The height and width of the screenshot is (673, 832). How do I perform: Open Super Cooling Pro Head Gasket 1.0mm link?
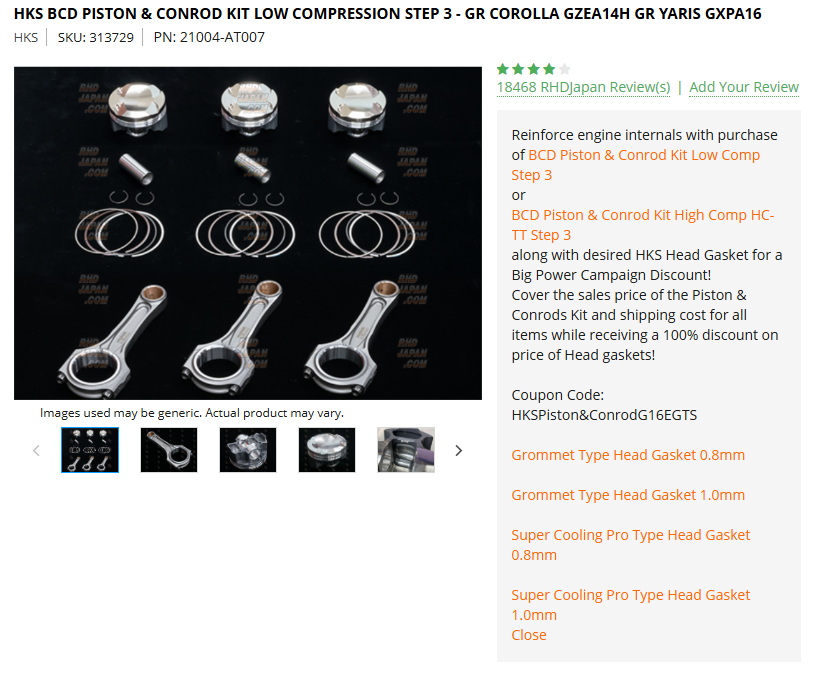click(631, 605)
